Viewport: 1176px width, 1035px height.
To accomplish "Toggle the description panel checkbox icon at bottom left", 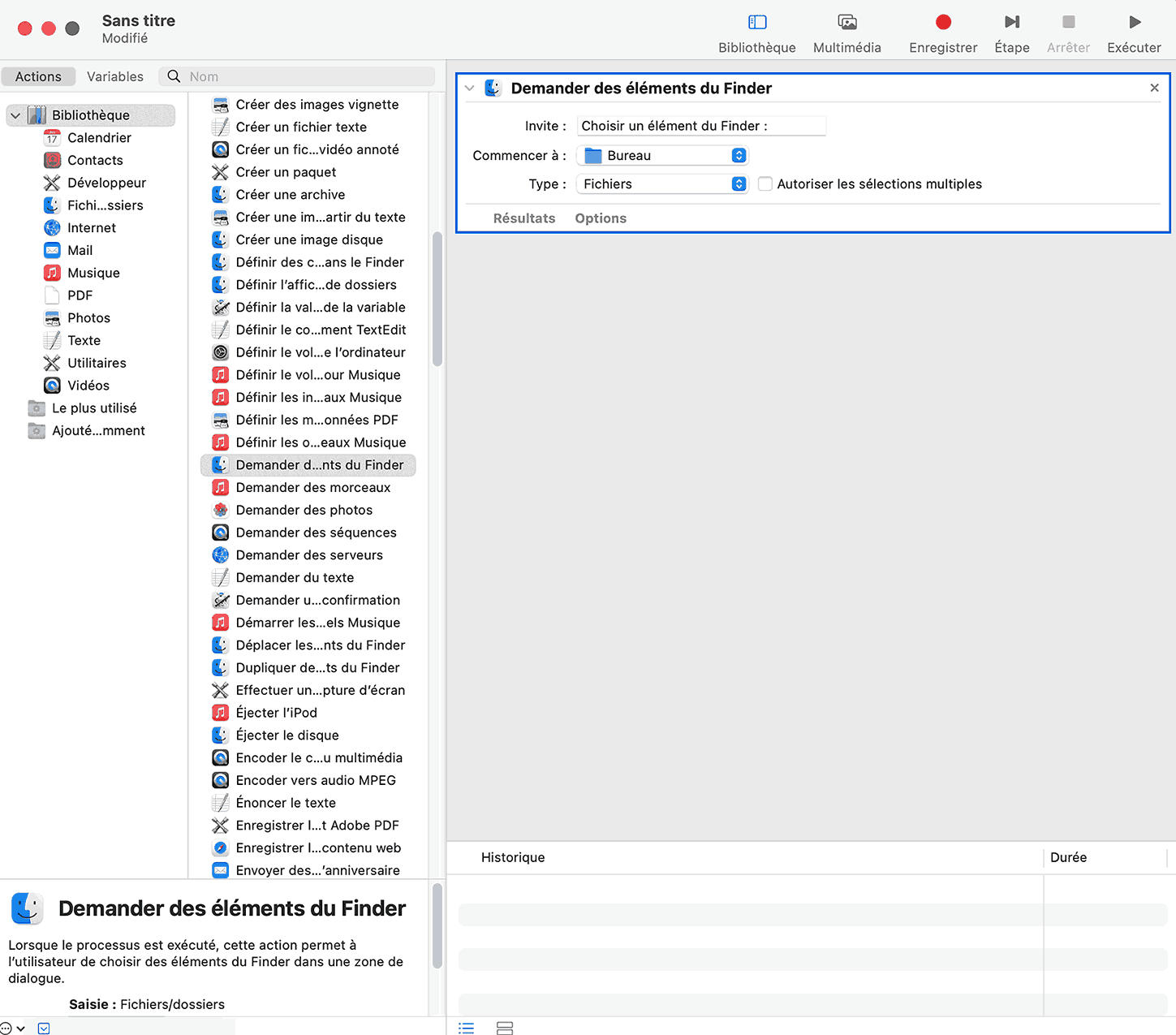I will (x=44, y=1028).
